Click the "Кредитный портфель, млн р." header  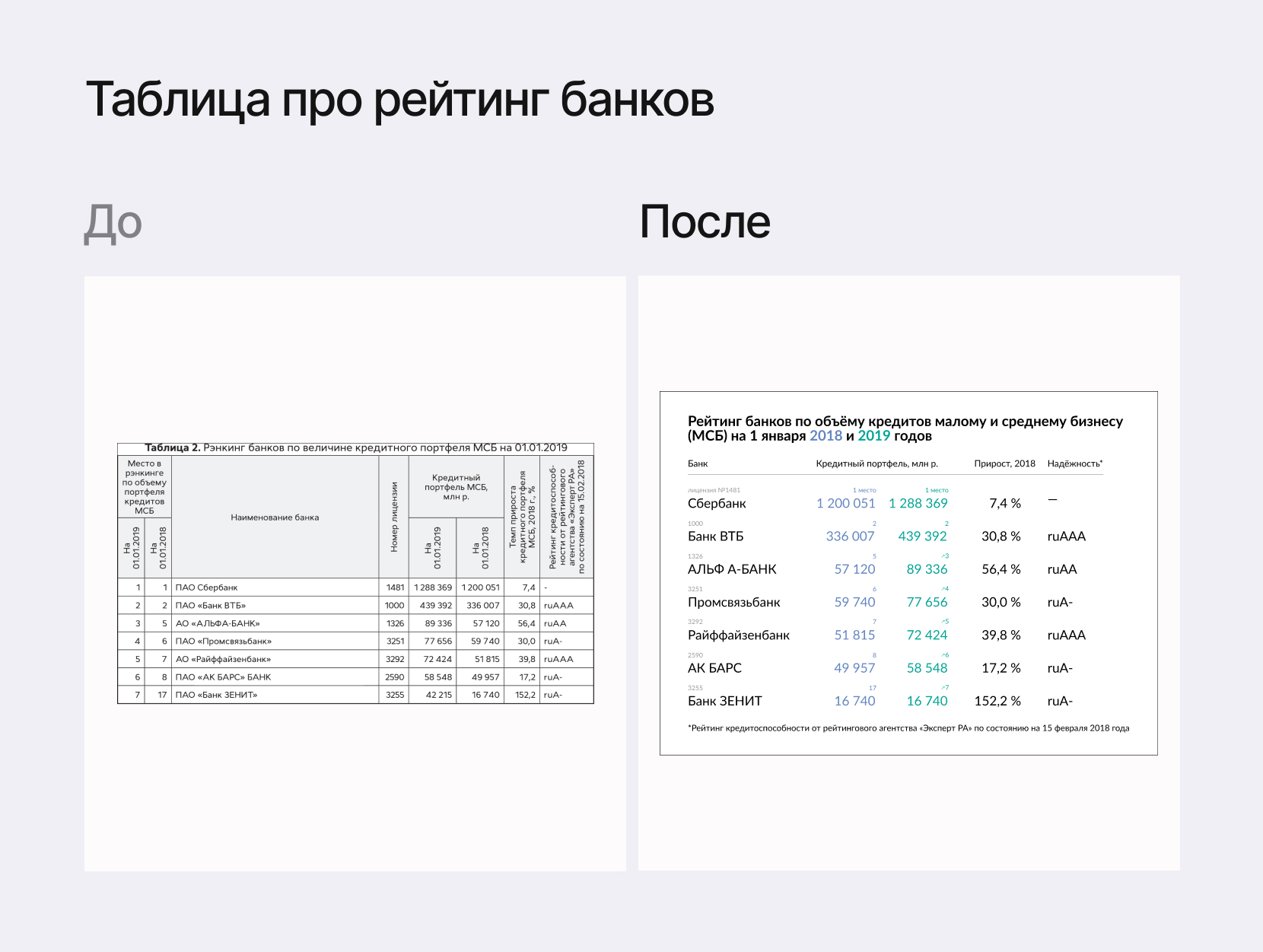879,462
